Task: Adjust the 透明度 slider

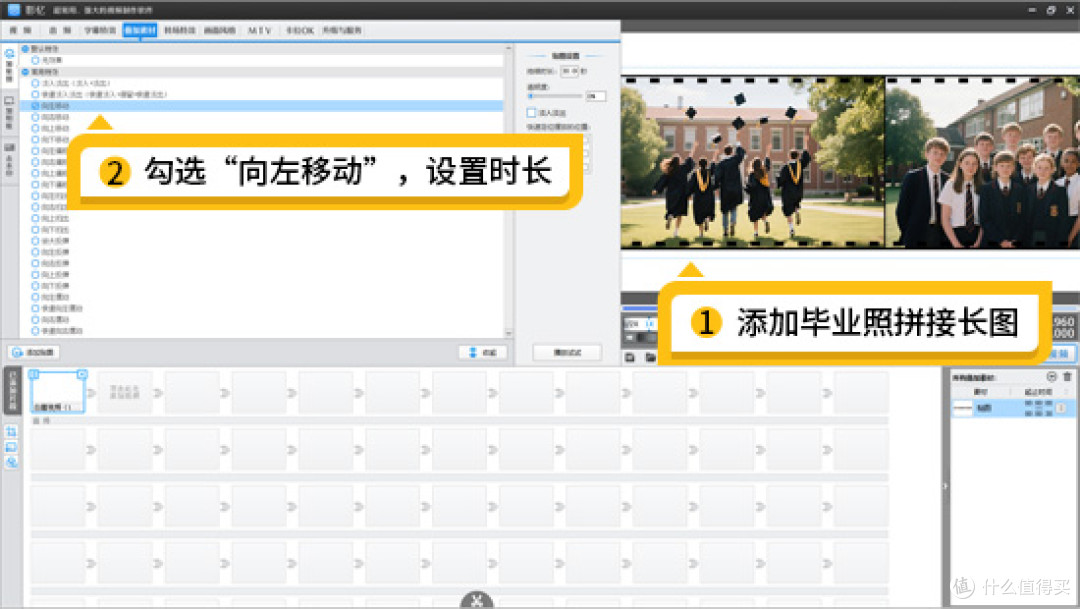Action: click(555, 96)
